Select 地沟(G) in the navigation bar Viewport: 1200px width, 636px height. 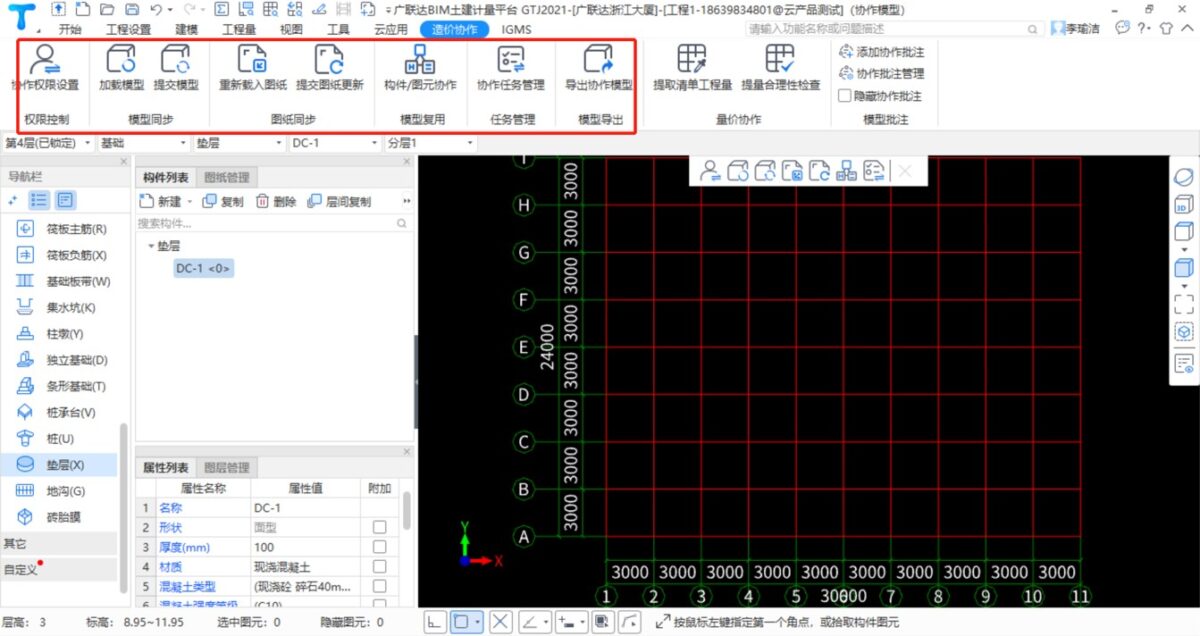click(x=52, y=491)
